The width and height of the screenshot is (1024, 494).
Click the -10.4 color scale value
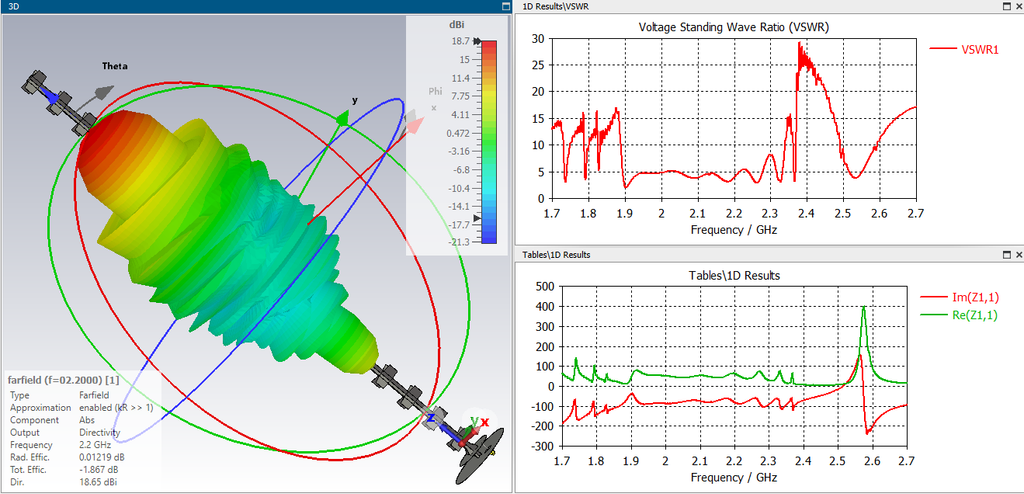pos(458,188)
